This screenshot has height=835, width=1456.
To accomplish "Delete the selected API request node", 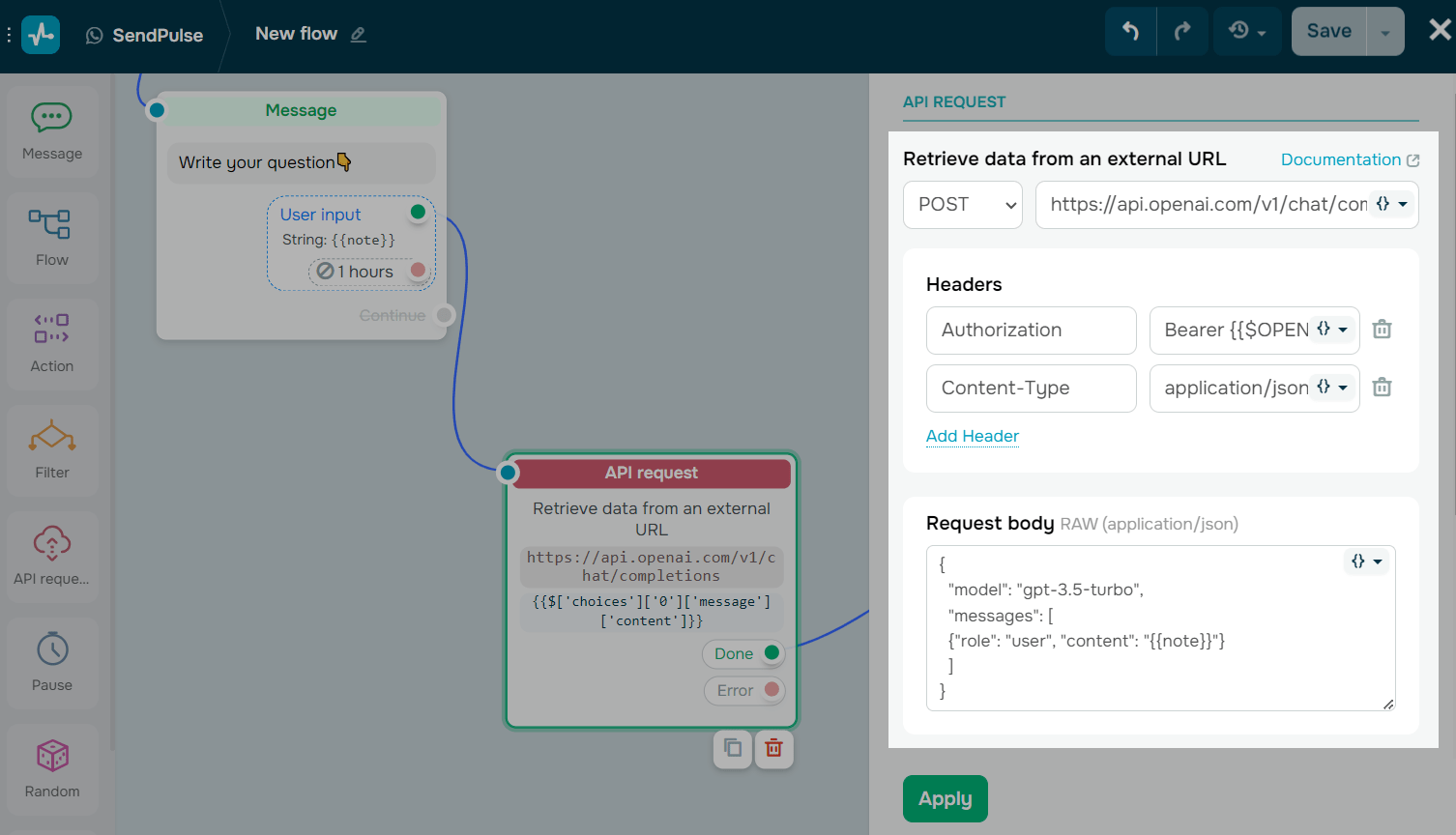I will tap(773, 749).
